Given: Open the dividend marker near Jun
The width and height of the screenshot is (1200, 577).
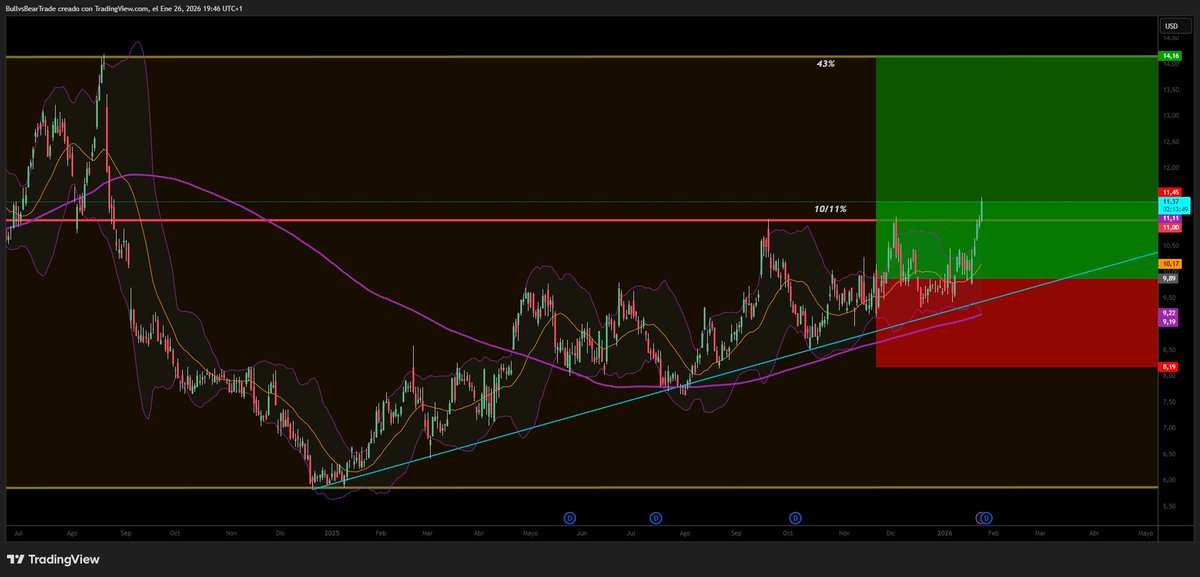Looking at the screenshot, I should coord(569,517).
